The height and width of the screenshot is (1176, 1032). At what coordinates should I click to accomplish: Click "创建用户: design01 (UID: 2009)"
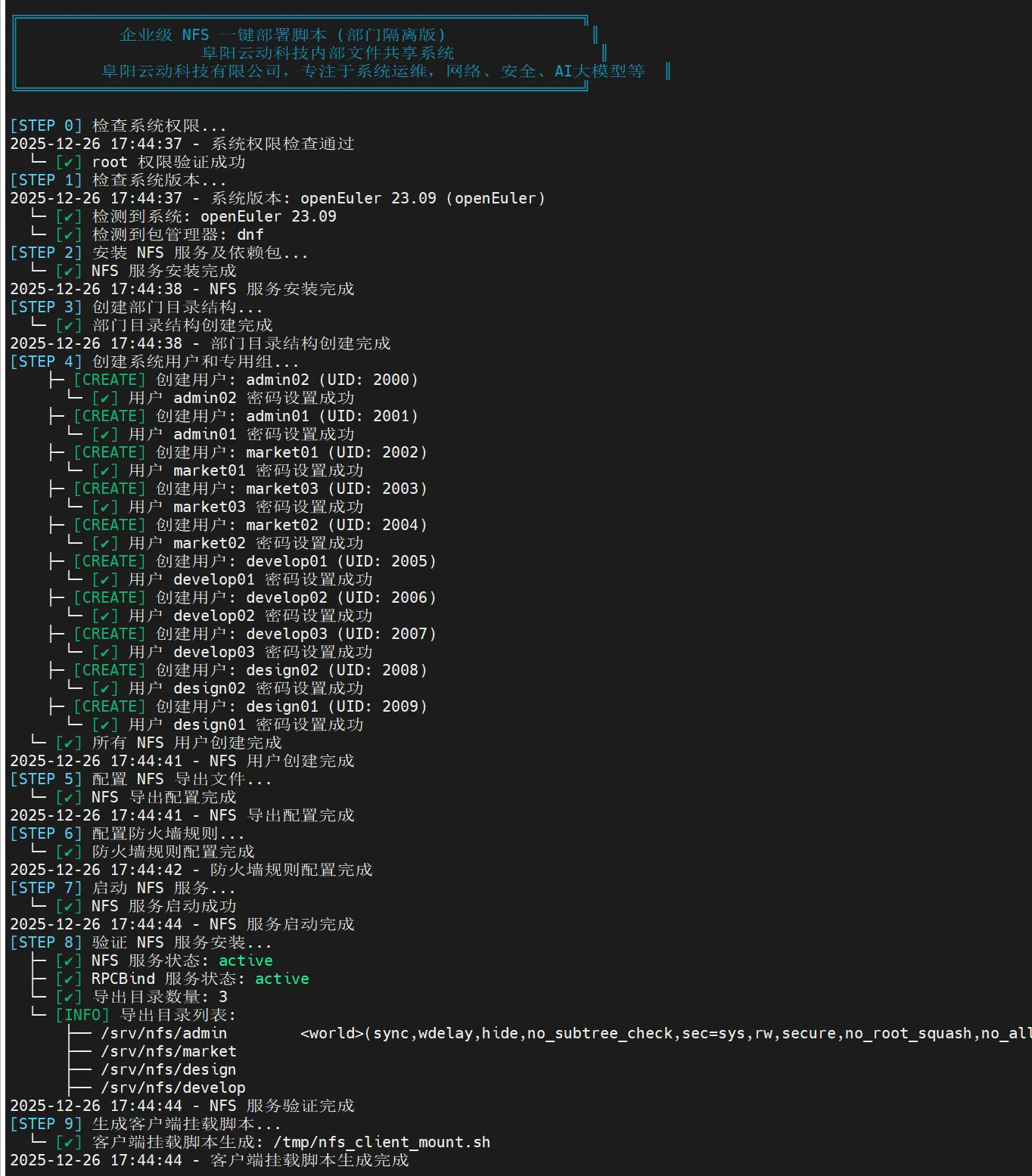pyautogui.click(x=291, y=706)
